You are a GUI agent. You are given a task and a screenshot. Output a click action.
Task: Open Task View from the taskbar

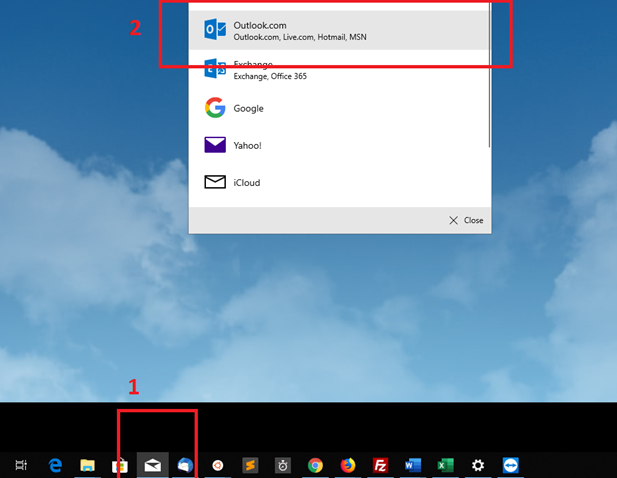pos(21,465)
